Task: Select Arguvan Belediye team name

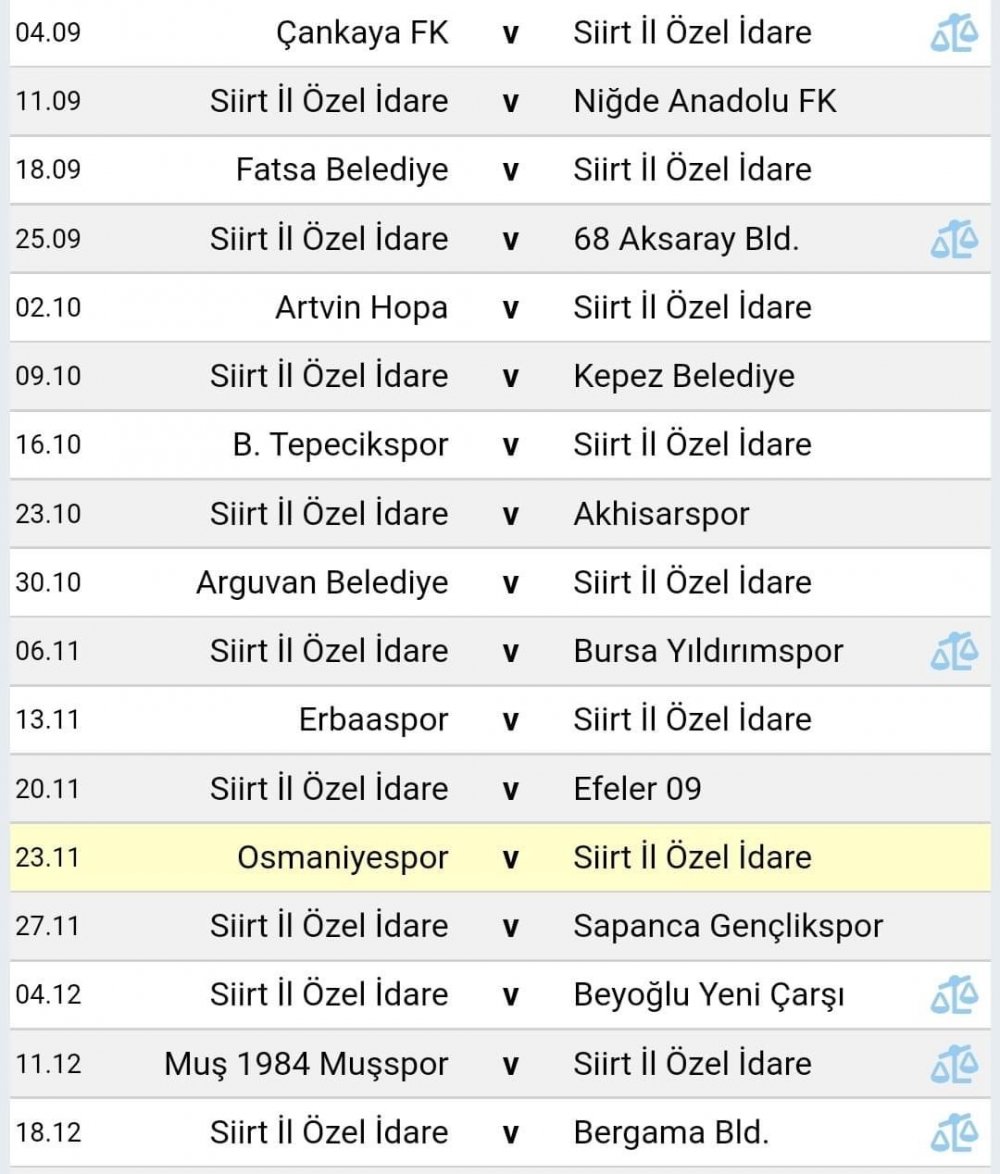Action: tap(322, 583)
